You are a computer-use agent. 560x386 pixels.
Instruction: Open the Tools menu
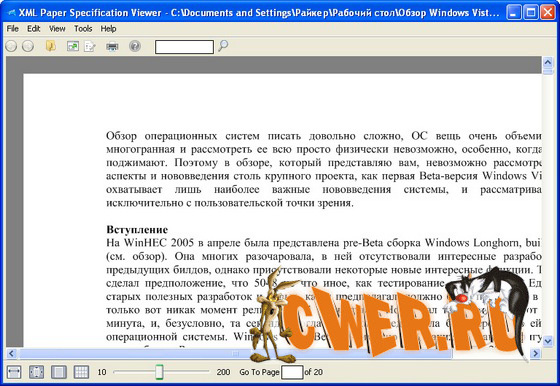[83, 29]
